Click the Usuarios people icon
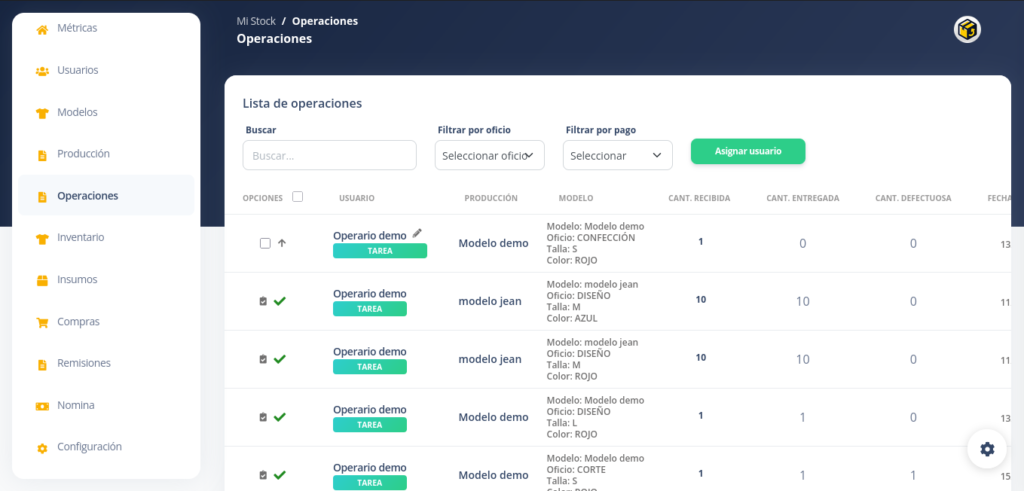Viewport: 1024px width, 491px height. click(42, 71)
